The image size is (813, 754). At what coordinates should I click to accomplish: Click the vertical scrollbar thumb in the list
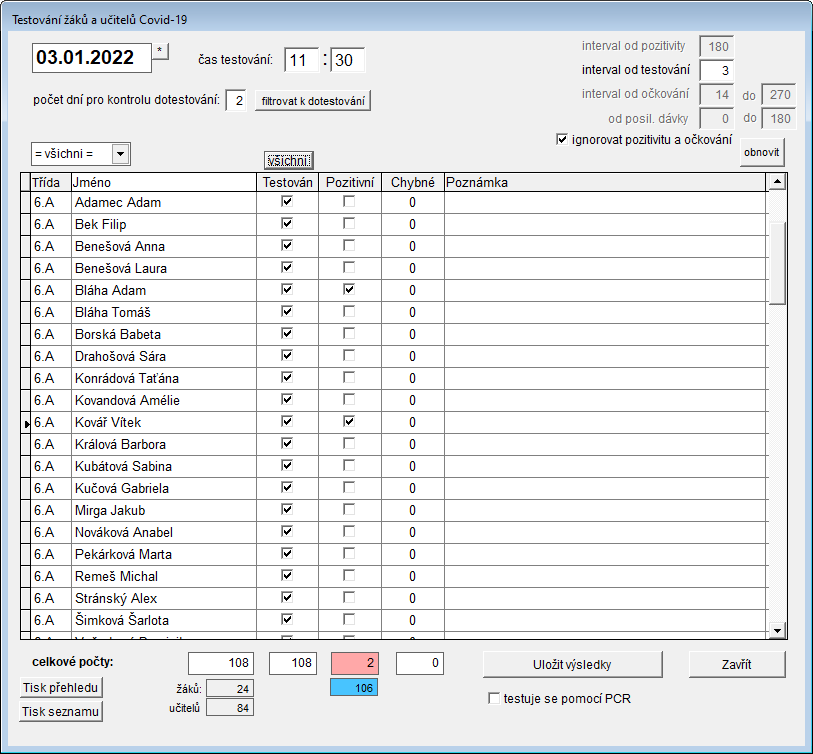point(777,263)
